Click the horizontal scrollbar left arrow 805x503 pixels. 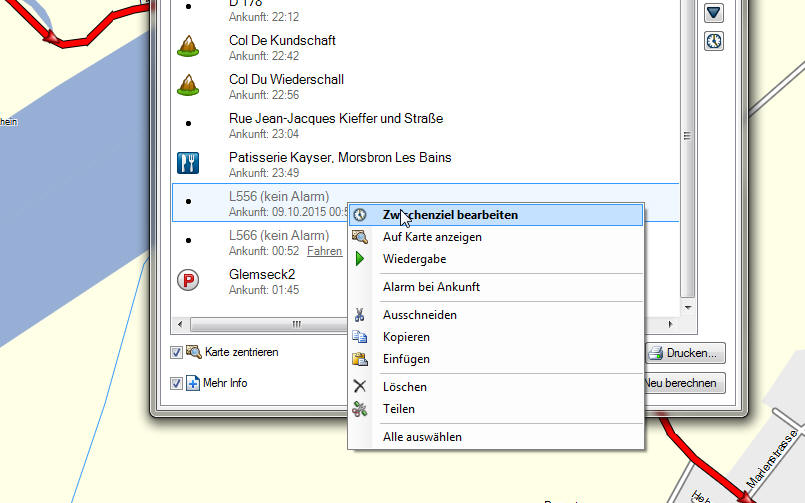(x=180, y=324)
